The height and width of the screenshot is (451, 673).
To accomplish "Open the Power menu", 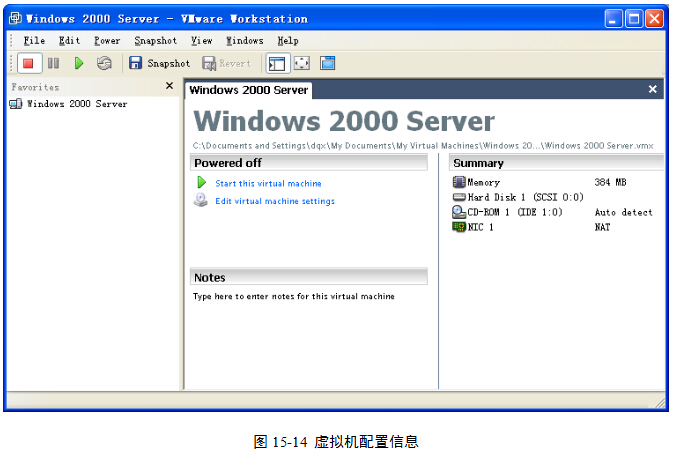I will pos(107,41).
